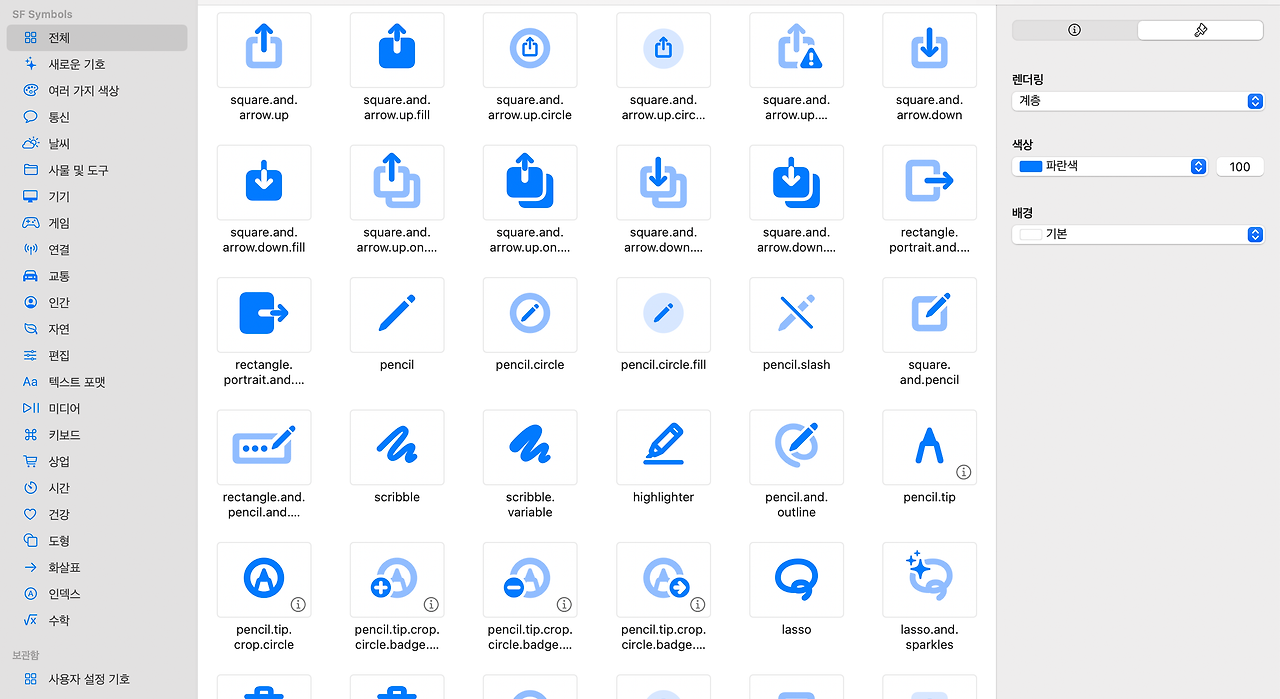Image resolution: width=1280 pixels, height=699 pixels.
Task: Click info badge on the pencil.tip symbol
Action: (964, 472)
